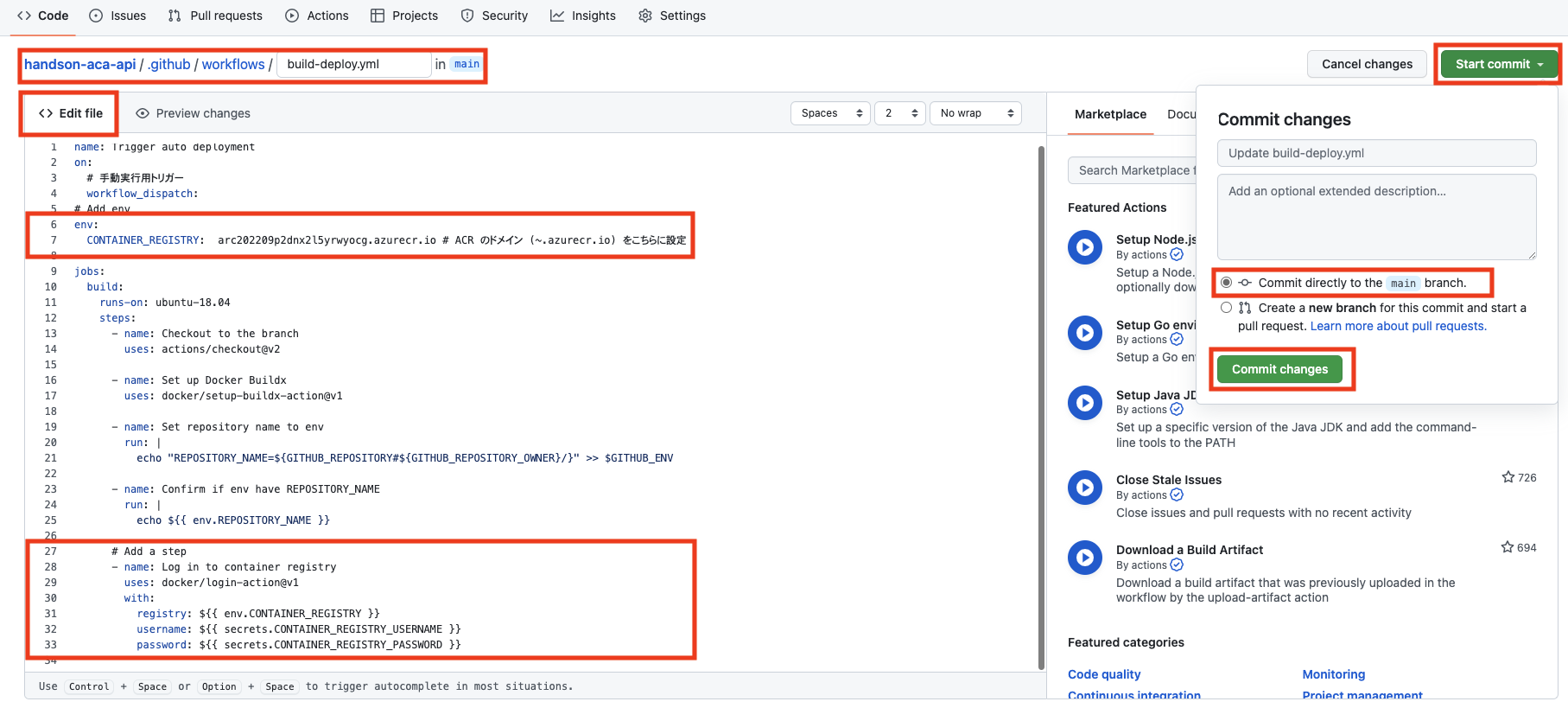Click the code brackets icon beside Edit file

point(46,113)
